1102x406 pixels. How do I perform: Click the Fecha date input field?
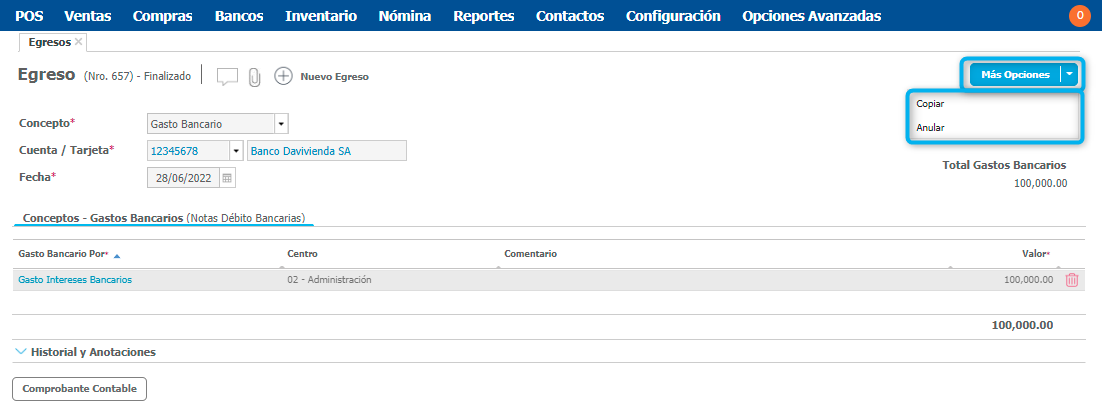182,177
